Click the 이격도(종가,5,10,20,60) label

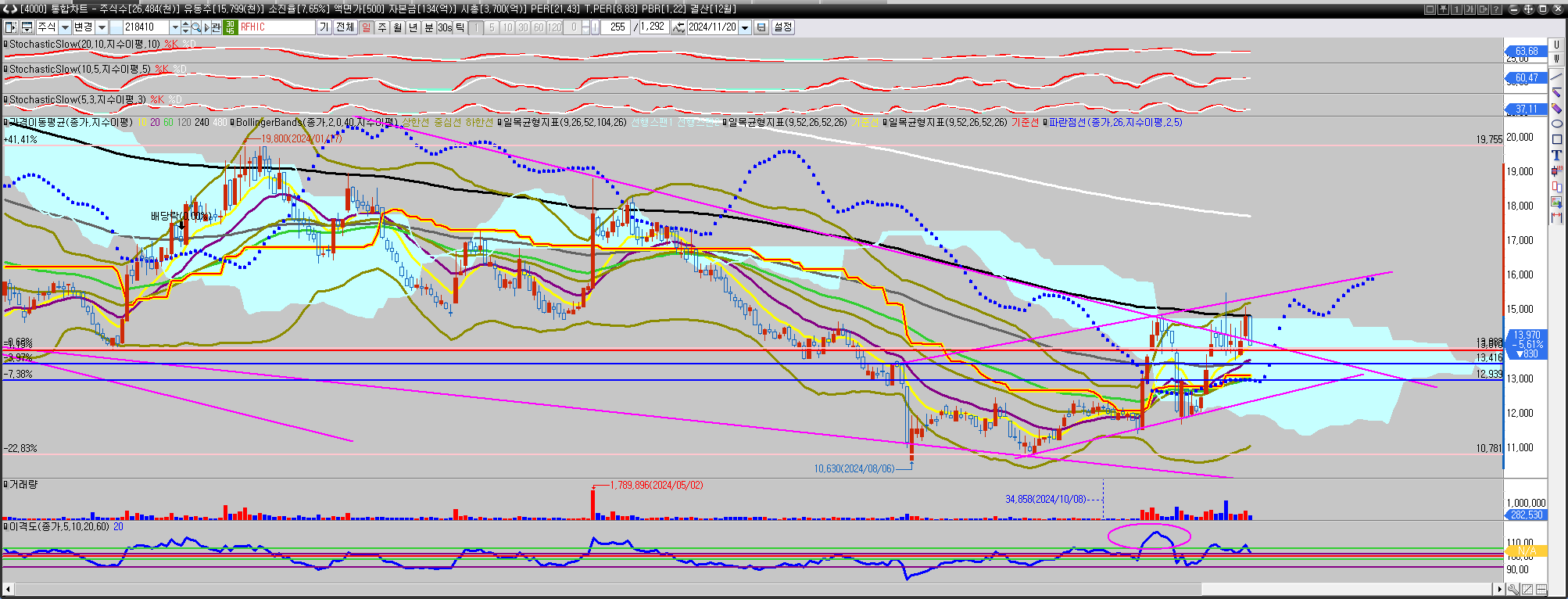click(59, 527)
